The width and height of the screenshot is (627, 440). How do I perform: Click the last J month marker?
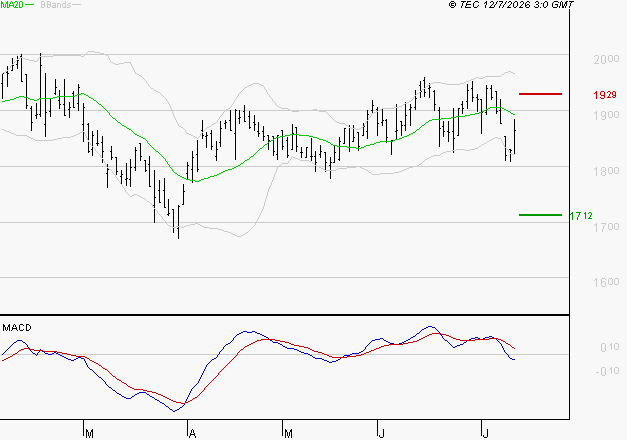[x=485, y=434]
